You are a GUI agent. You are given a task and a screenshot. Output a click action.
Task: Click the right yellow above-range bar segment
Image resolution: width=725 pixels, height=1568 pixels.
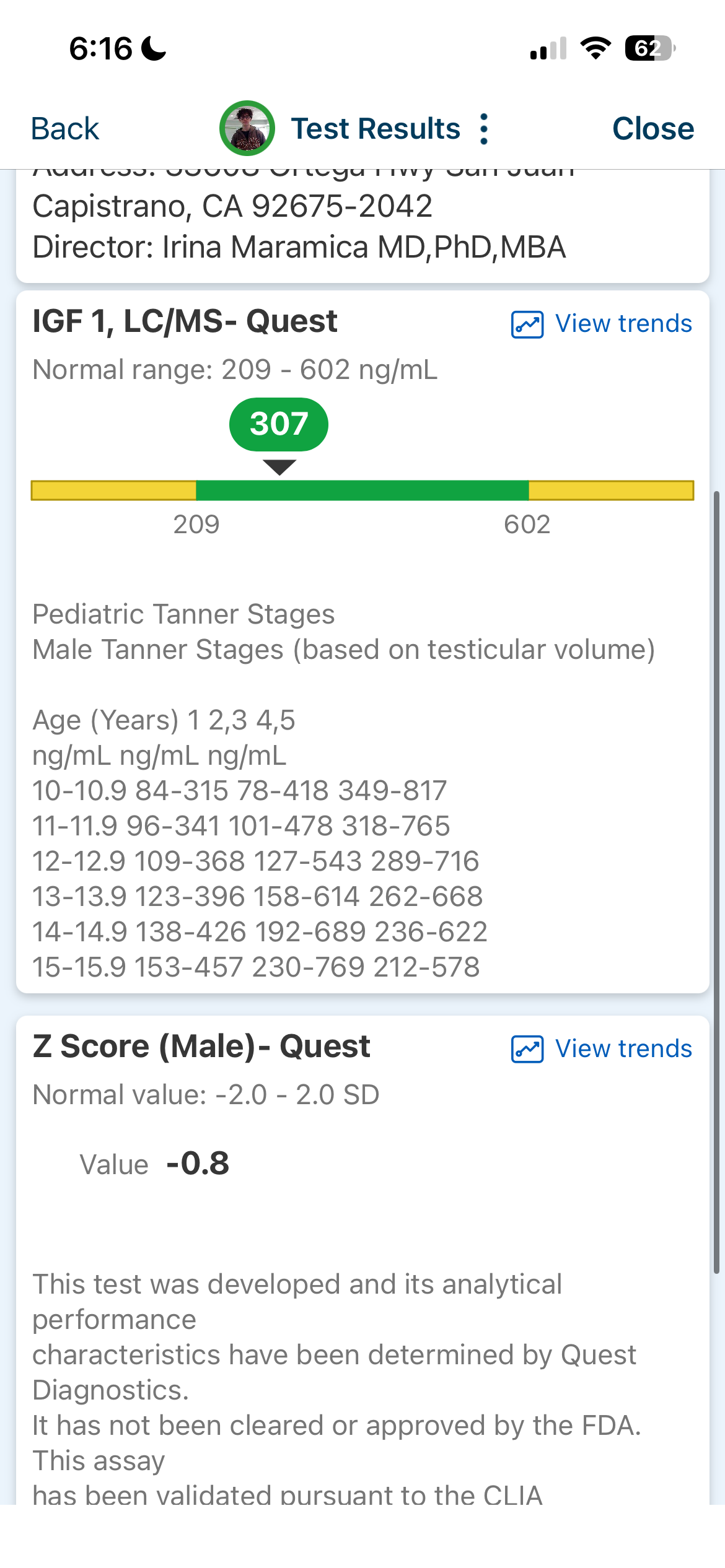pyautogui.click(x=611, y=490)
